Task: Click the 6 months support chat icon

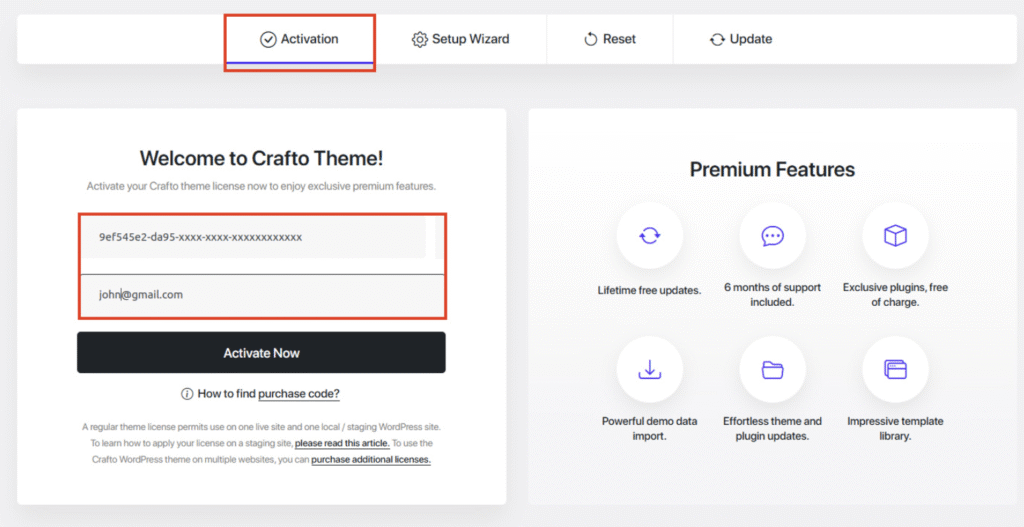Action: 772,236
